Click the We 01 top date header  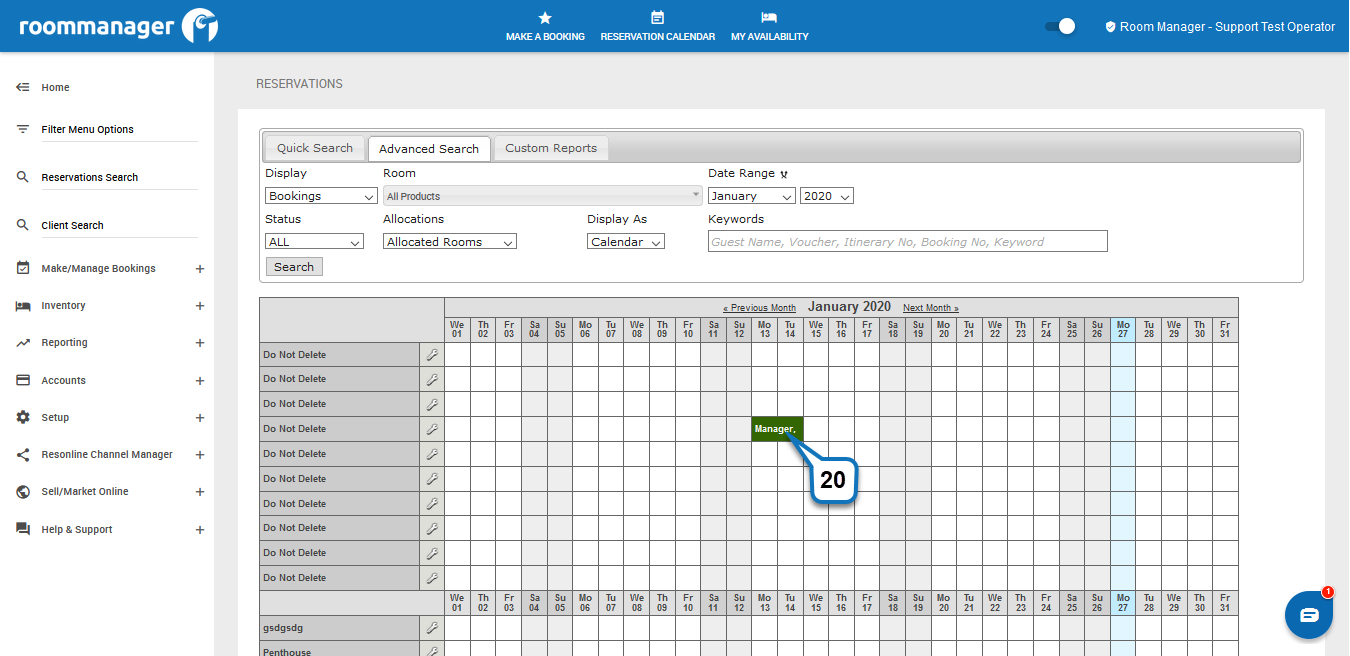pos(457,330)
